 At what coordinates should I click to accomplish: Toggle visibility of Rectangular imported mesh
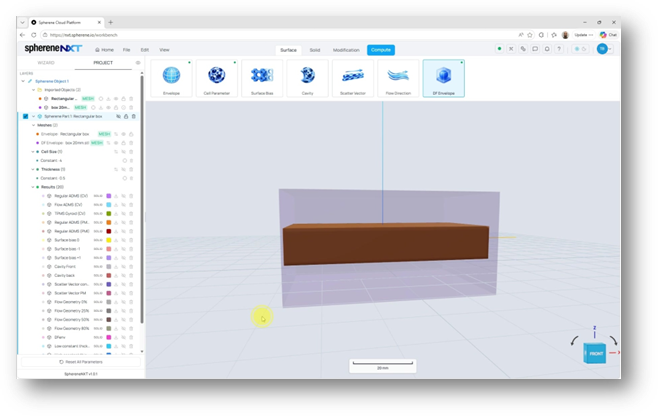(116, 99)
